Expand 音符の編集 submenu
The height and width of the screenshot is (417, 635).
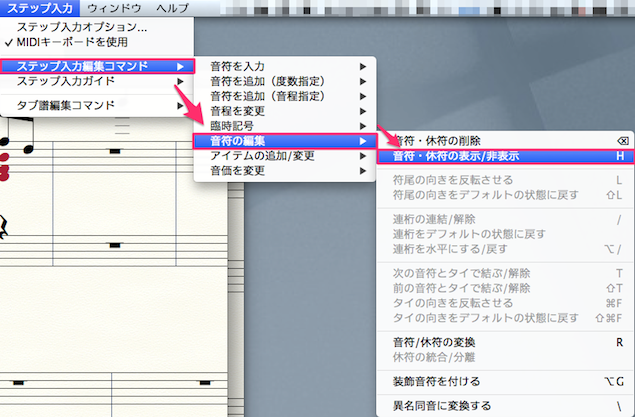[x=285, y=141]
